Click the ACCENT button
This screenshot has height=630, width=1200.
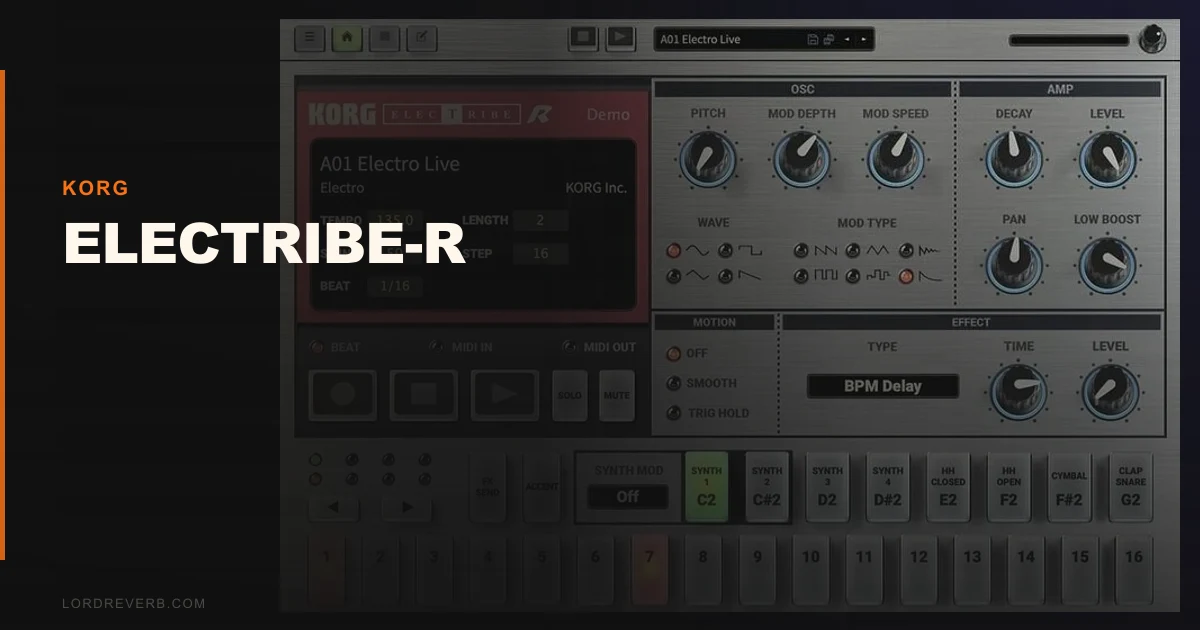pos(542,487)
